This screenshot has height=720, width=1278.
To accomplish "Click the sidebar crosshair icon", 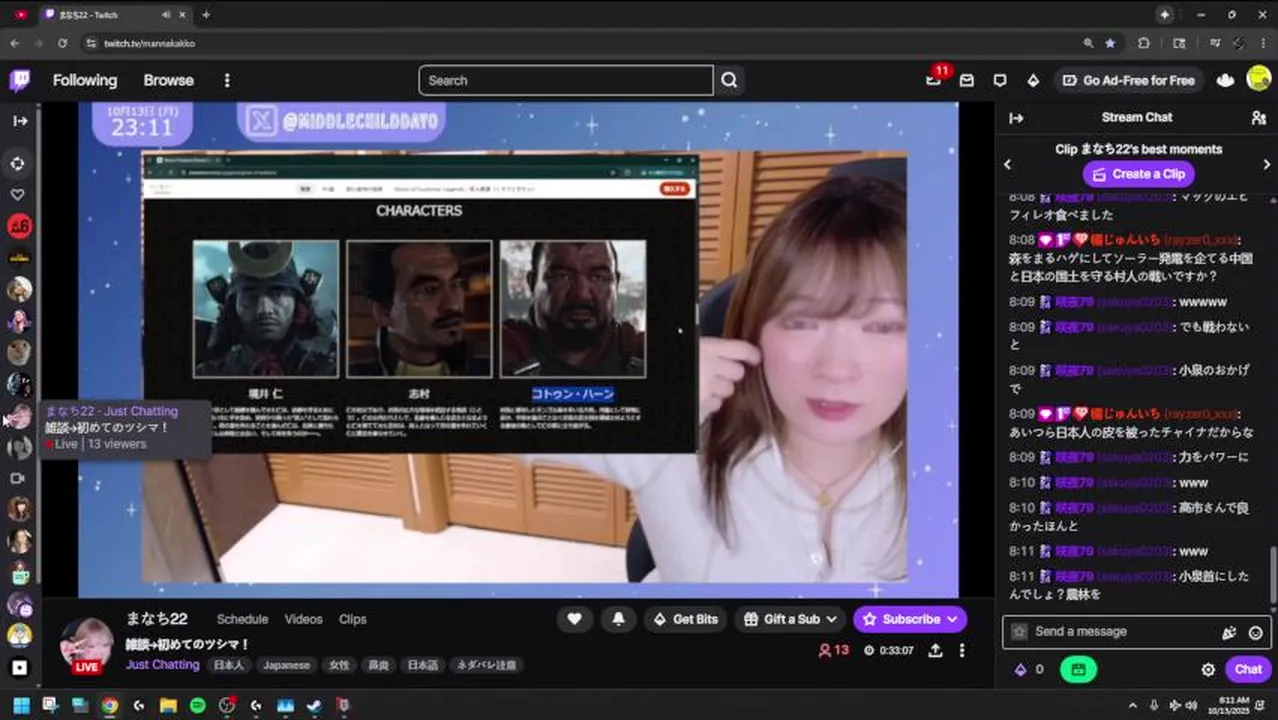I will pos(17,163).
